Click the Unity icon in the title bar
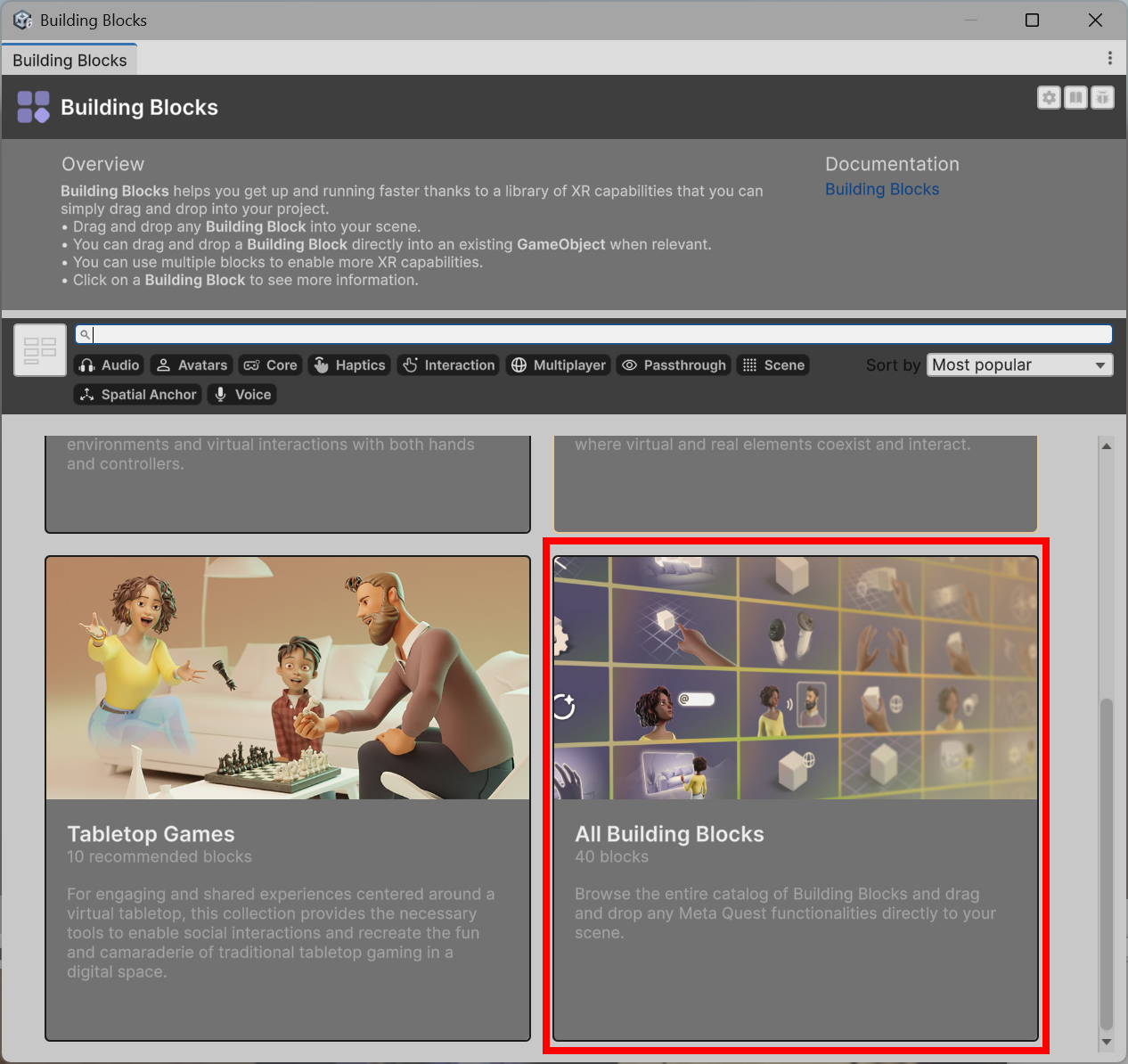 (22, 20)
